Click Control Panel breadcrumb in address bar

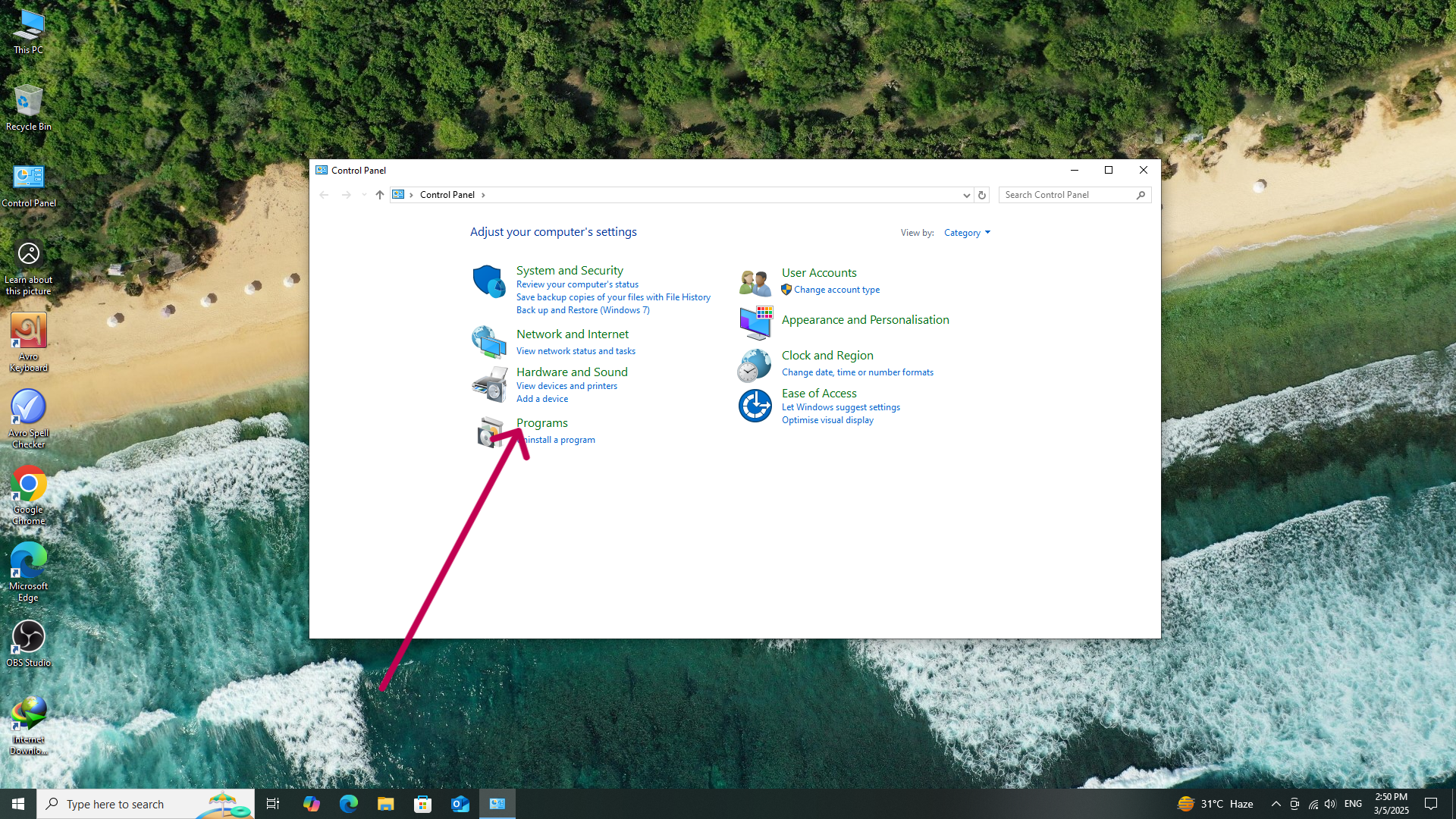(x=447, y=195)
